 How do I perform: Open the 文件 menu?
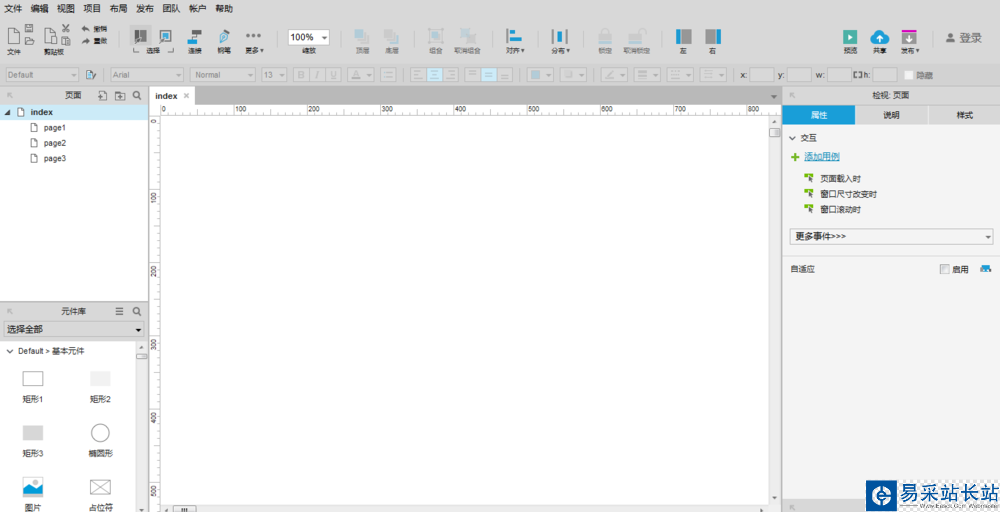point(13,9)
